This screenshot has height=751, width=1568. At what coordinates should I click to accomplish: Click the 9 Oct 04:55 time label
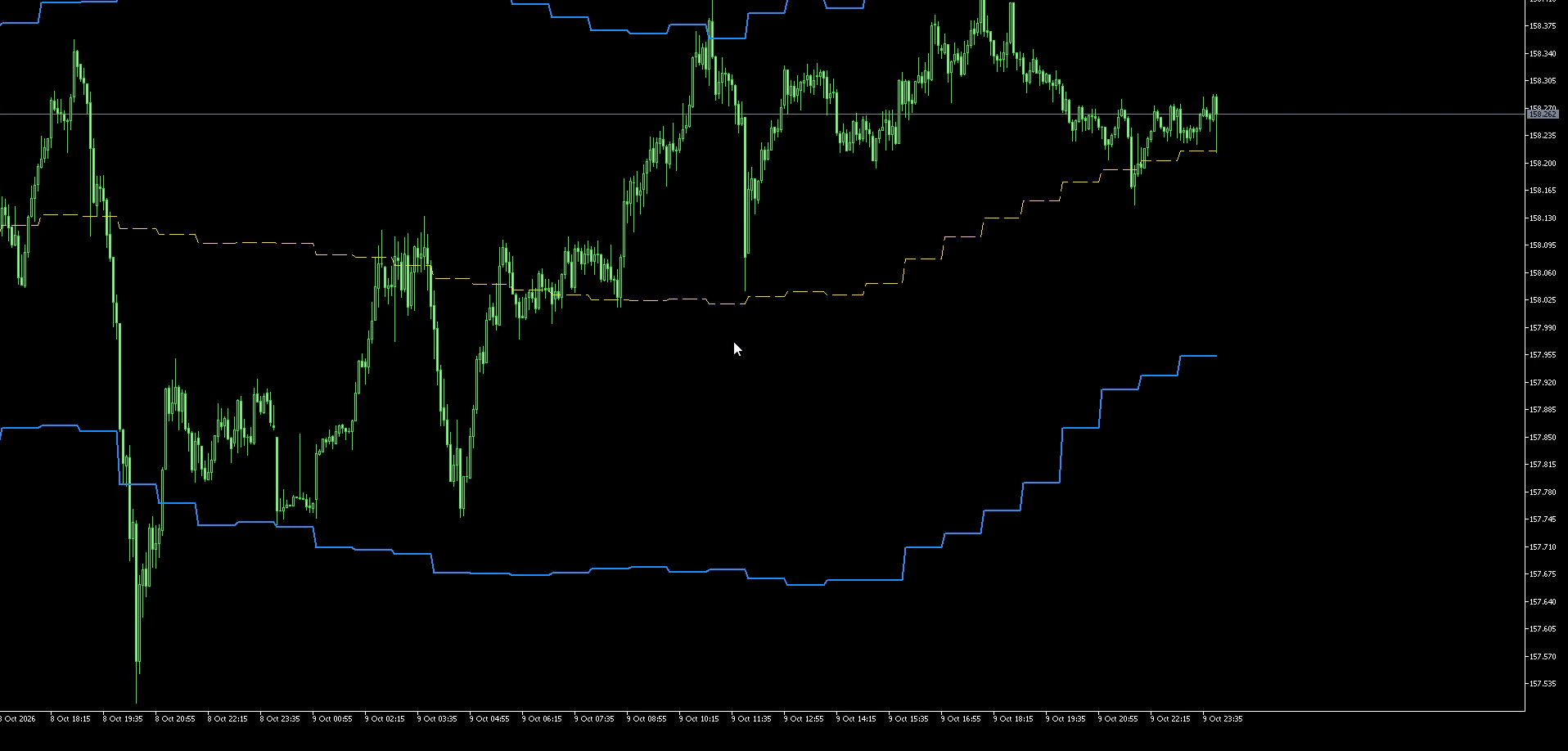[x=489, y=719]
